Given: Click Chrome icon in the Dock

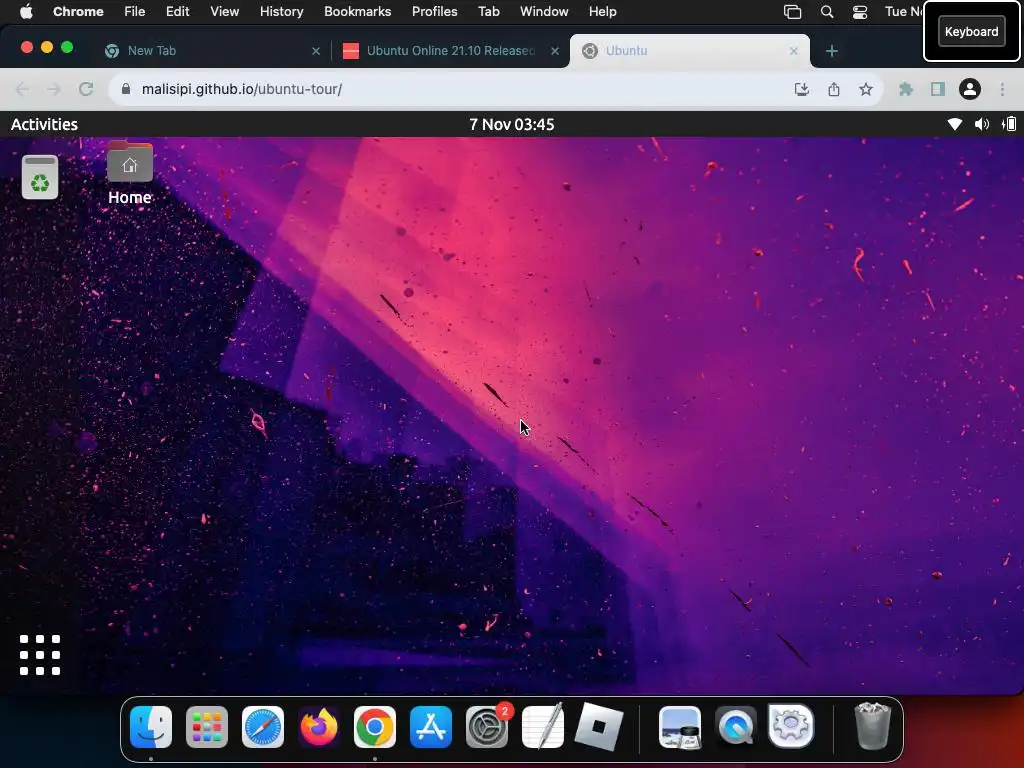Looking at the screenshot, I should 374,727.
